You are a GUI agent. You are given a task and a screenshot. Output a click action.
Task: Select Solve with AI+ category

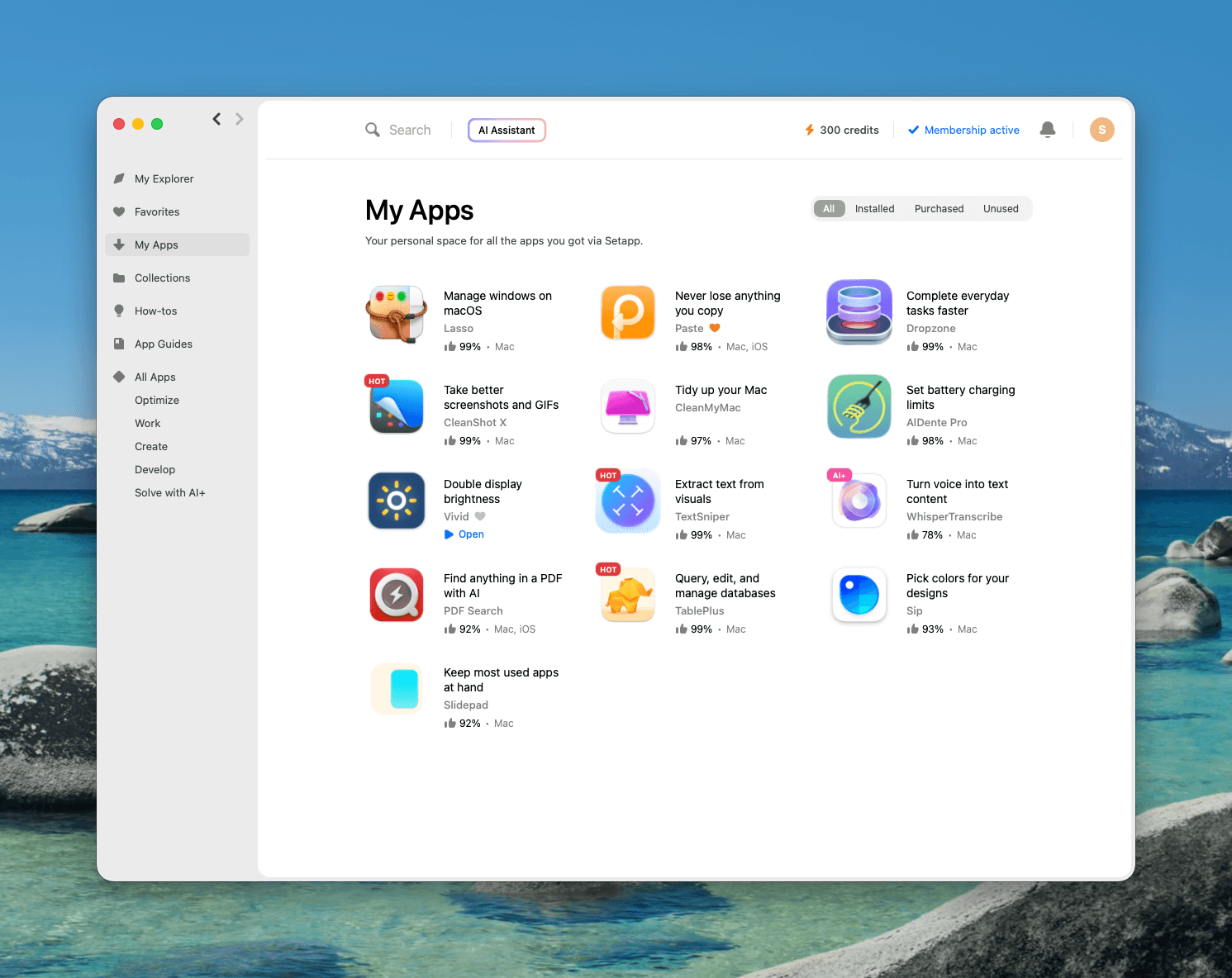point(170,492)
